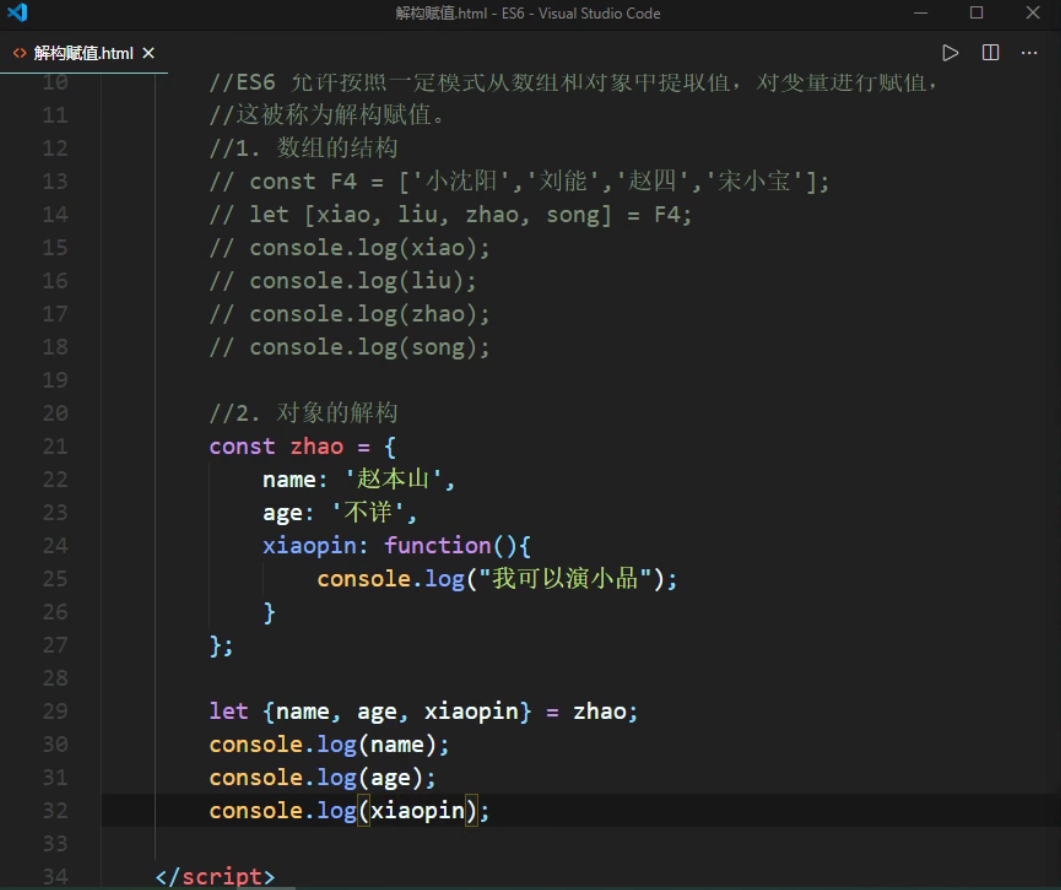Click the 'let' keyword on line 29
Image resolution: width=1061 pixels, height=890 pixels.
pyautogui.click(x=229, y=711)
